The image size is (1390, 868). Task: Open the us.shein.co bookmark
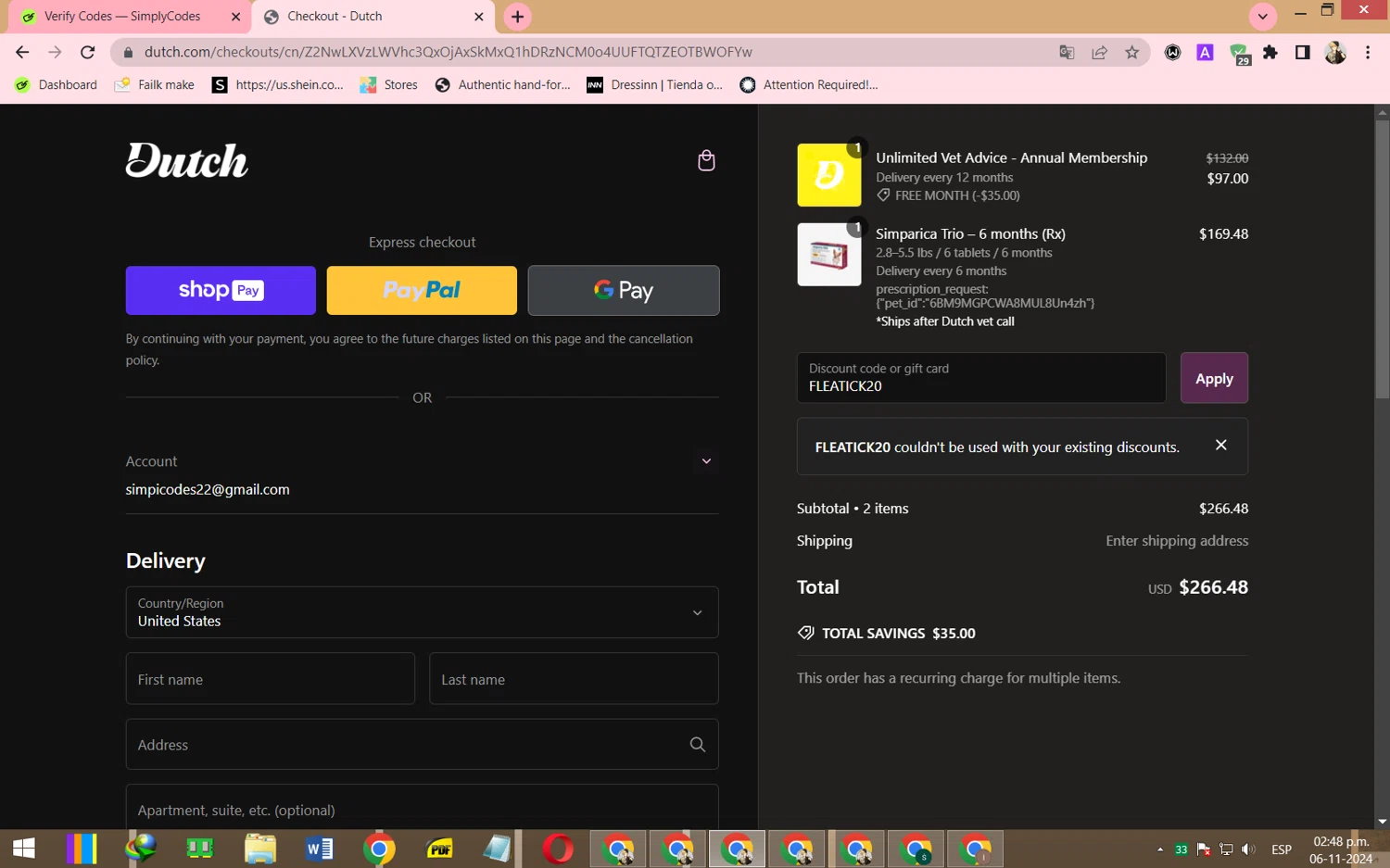coord(277,84)
